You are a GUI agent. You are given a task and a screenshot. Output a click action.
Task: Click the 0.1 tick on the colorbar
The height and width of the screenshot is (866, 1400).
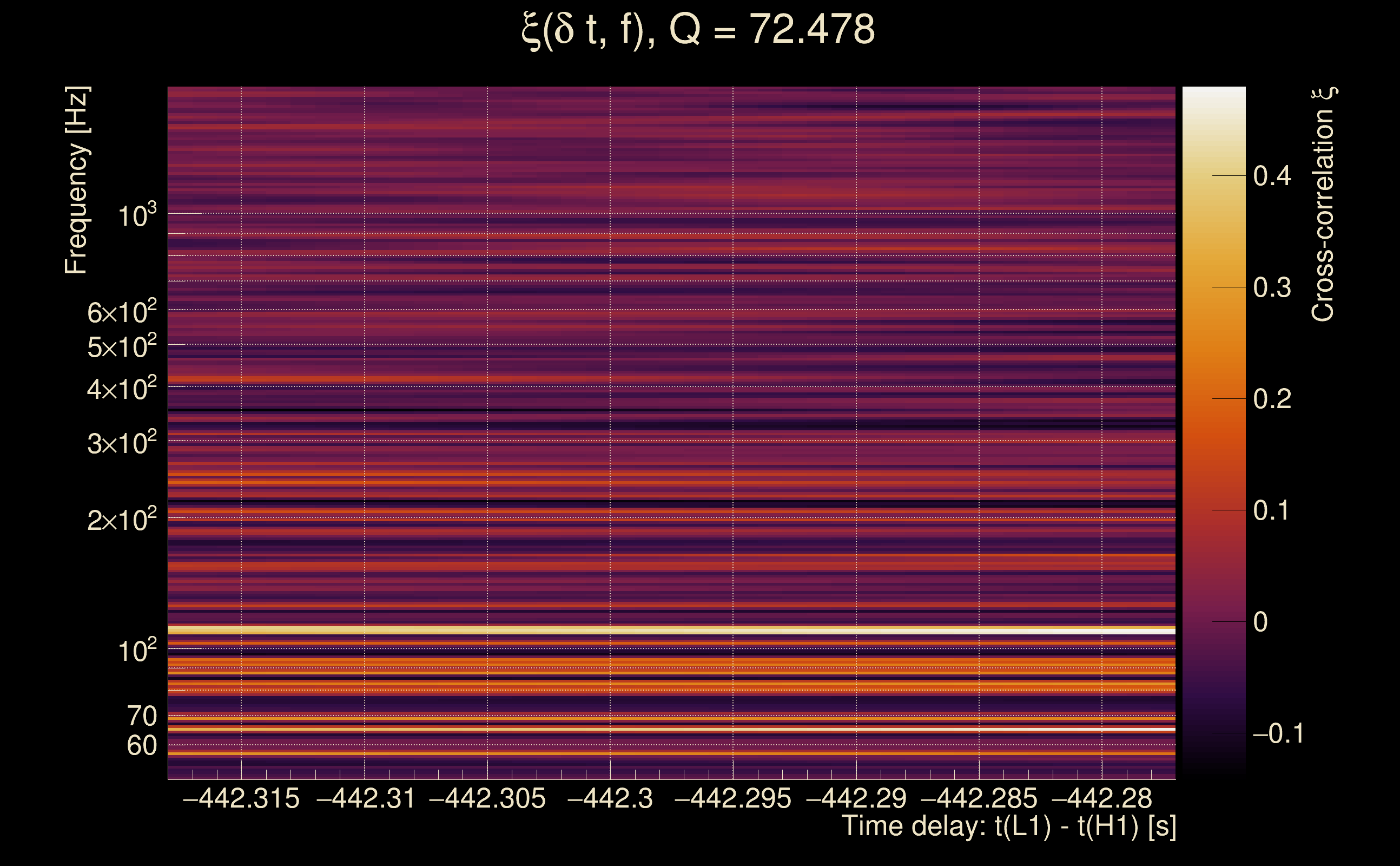(x=1272, y=510)
